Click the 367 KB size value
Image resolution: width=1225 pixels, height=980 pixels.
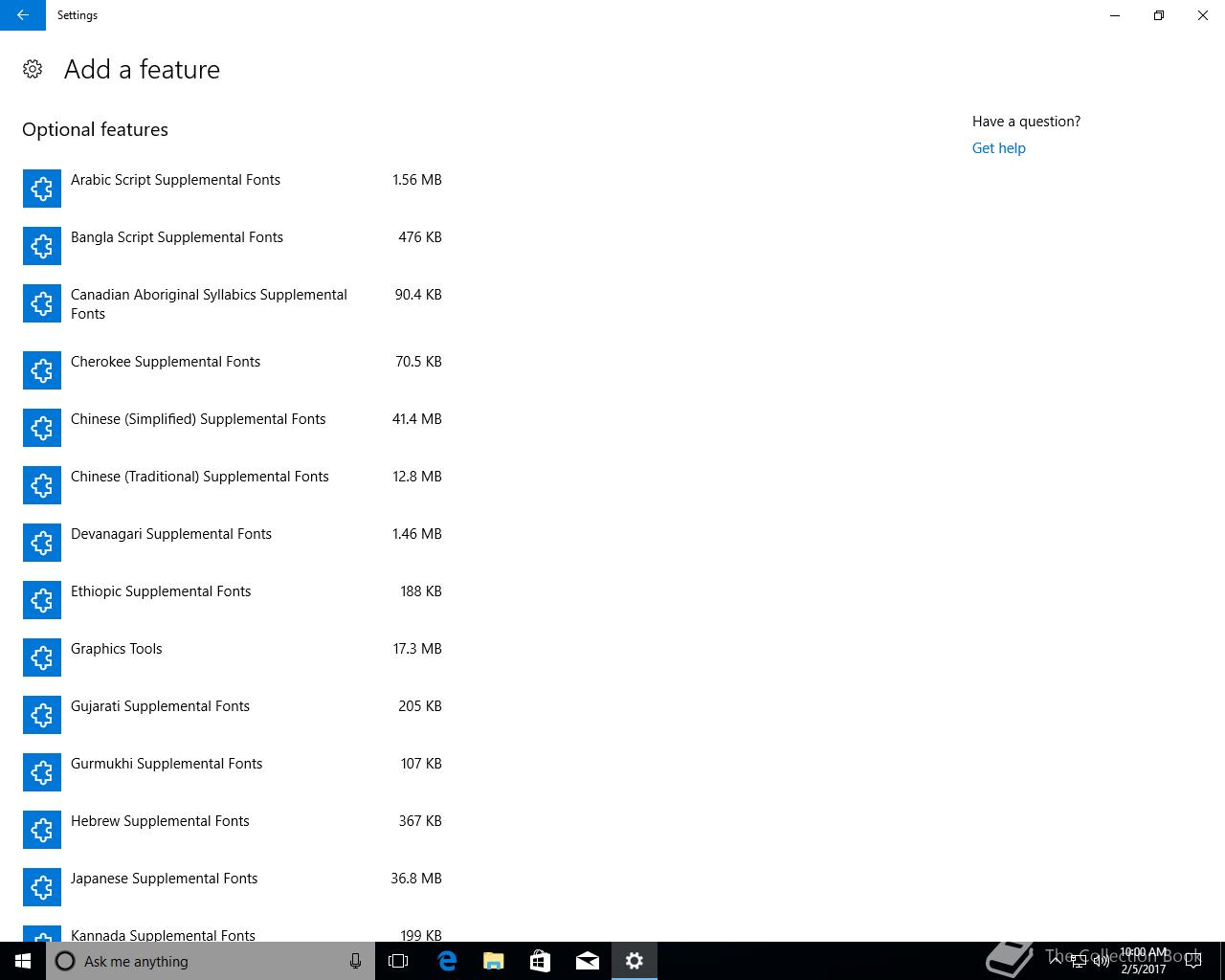coord(420,821)
